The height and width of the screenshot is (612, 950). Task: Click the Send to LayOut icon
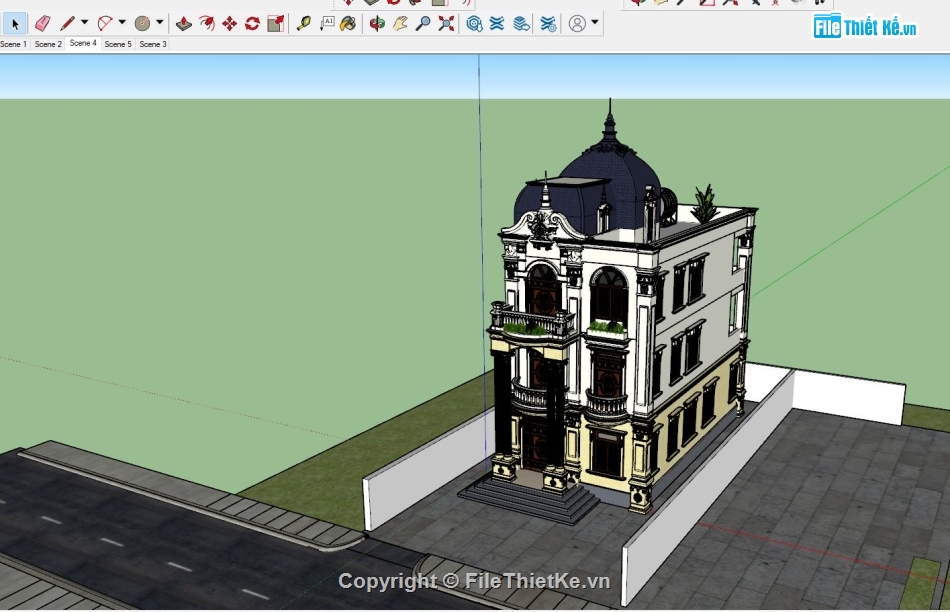click(521, 24)
